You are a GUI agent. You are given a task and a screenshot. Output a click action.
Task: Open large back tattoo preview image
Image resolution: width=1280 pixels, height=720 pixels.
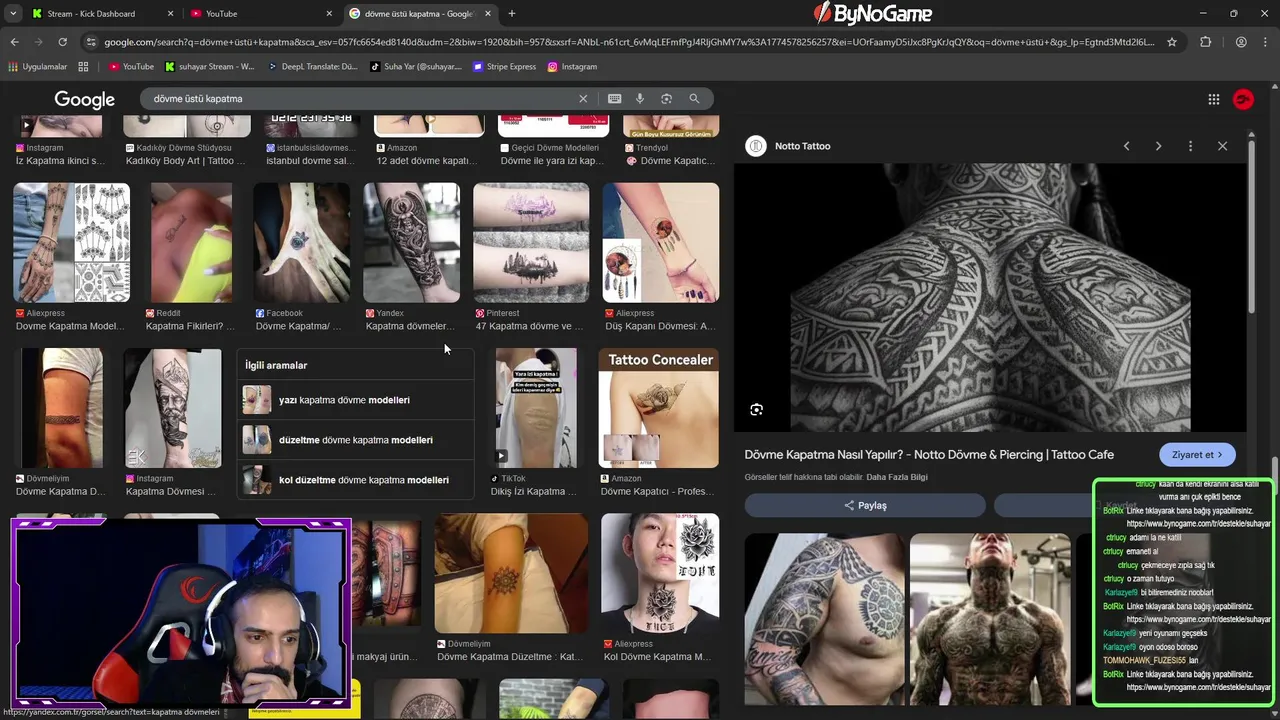tap(990, 298)
